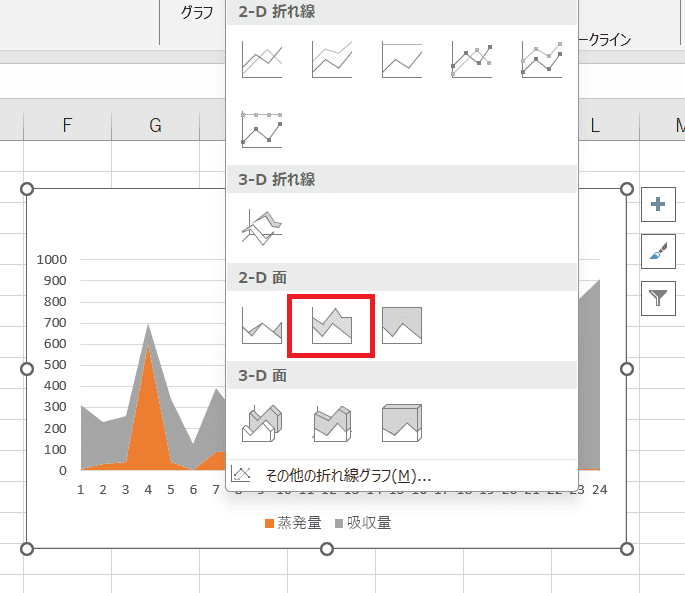This screenshot has height=593, width=685.
Task: Select the basic 3-D area chart icon
Action: (x=262, y=423)
